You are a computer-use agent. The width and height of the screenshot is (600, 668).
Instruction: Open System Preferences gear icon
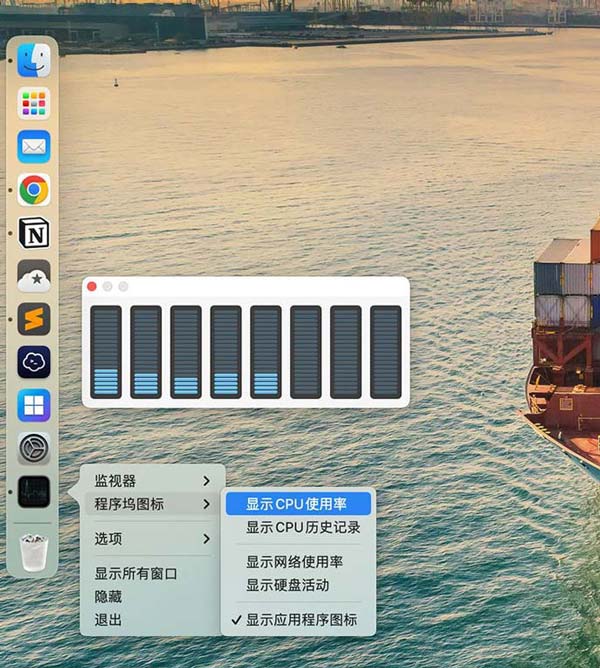[x=34, y=448]
